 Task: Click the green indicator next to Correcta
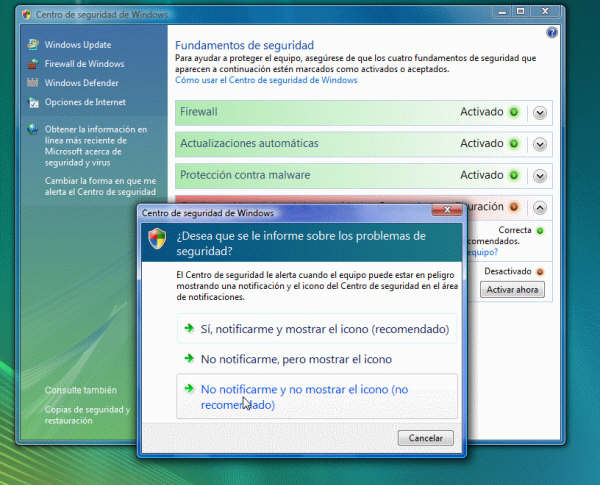pyautogui.click(x=540, y=231)
